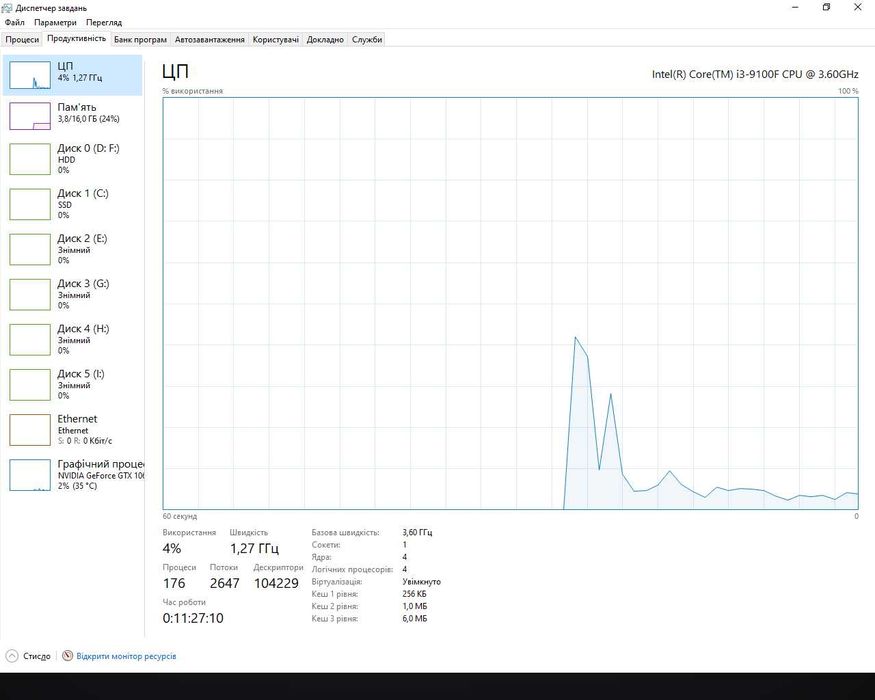Open the Параметри menu
The image size is (875, 700).
point(55,22)
